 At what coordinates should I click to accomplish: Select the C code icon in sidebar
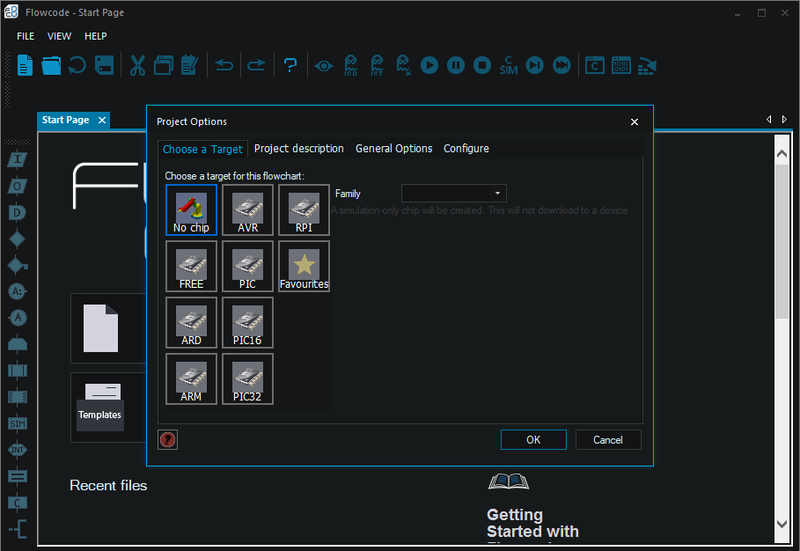(x=17, y=503)
